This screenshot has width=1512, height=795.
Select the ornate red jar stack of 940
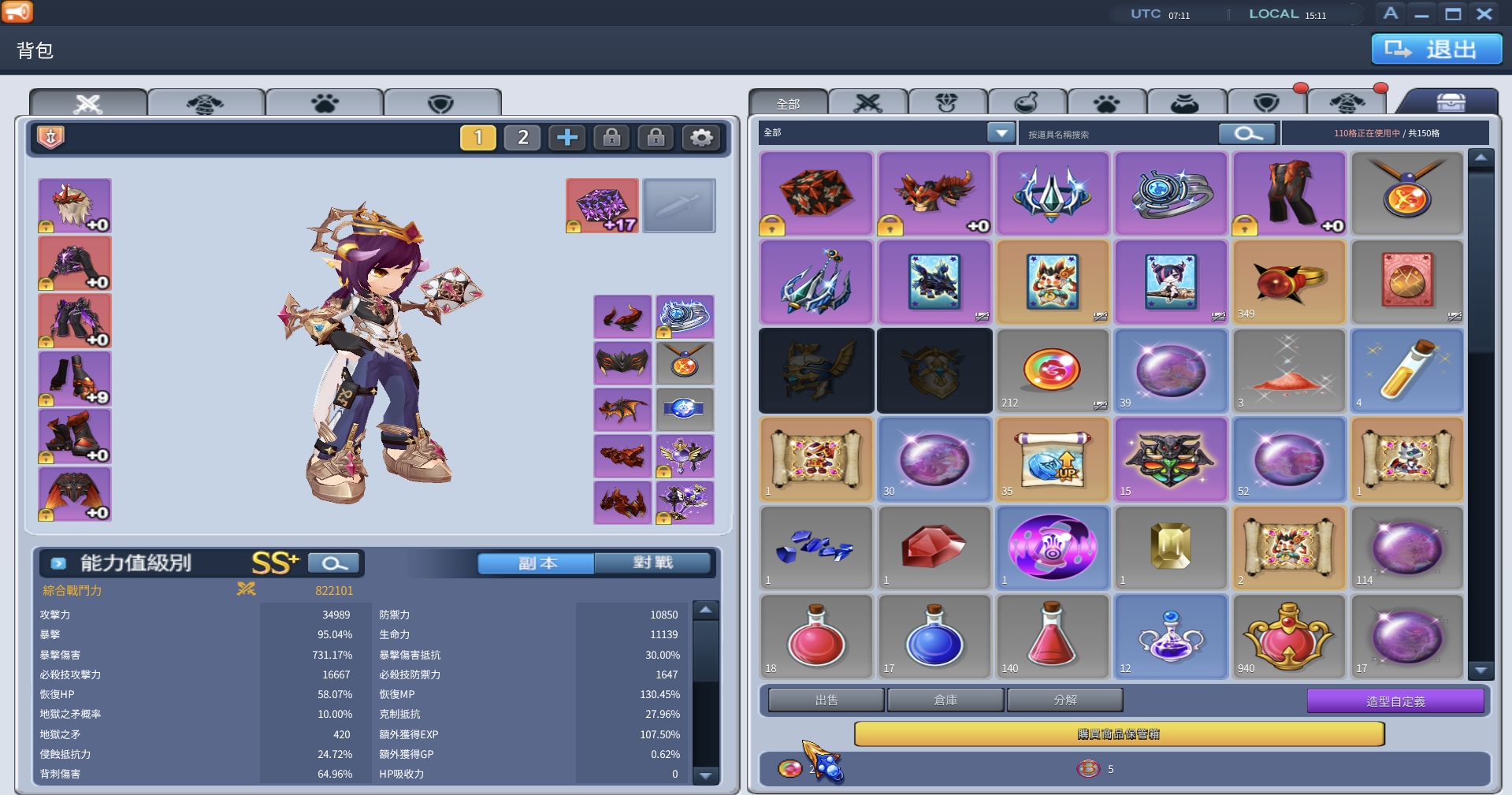pyautogui.click(x=1289, y=637)
